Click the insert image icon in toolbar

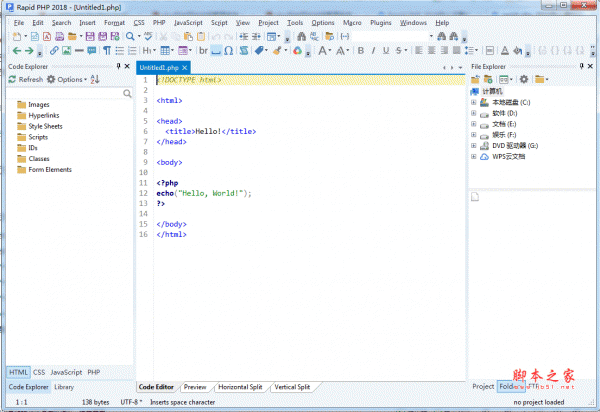pyautogui.click(x=66, y=50)
